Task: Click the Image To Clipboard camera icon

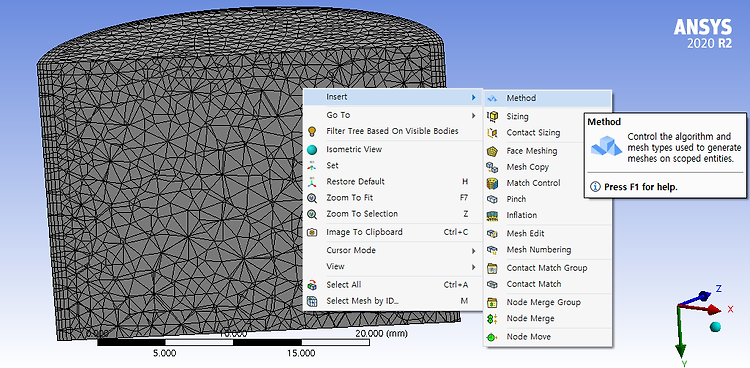Action: click(x=312, y=232)
